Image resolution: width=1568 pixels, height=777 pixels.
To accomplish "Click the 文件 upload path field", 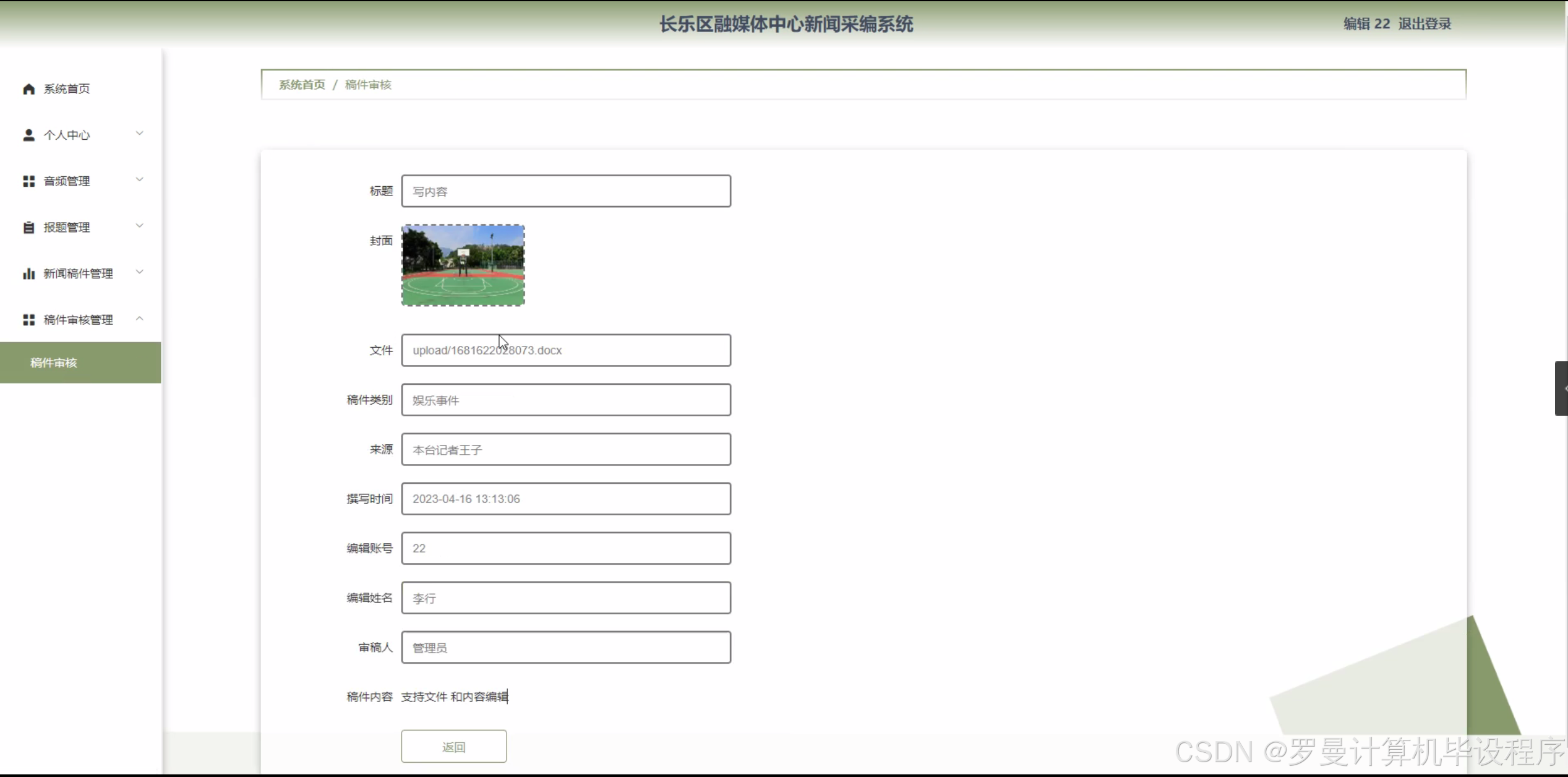I will coord(565,350).
